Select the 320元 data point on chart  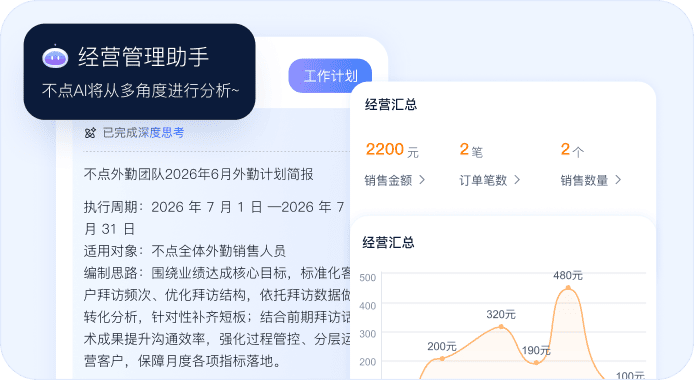pos(501,327)
